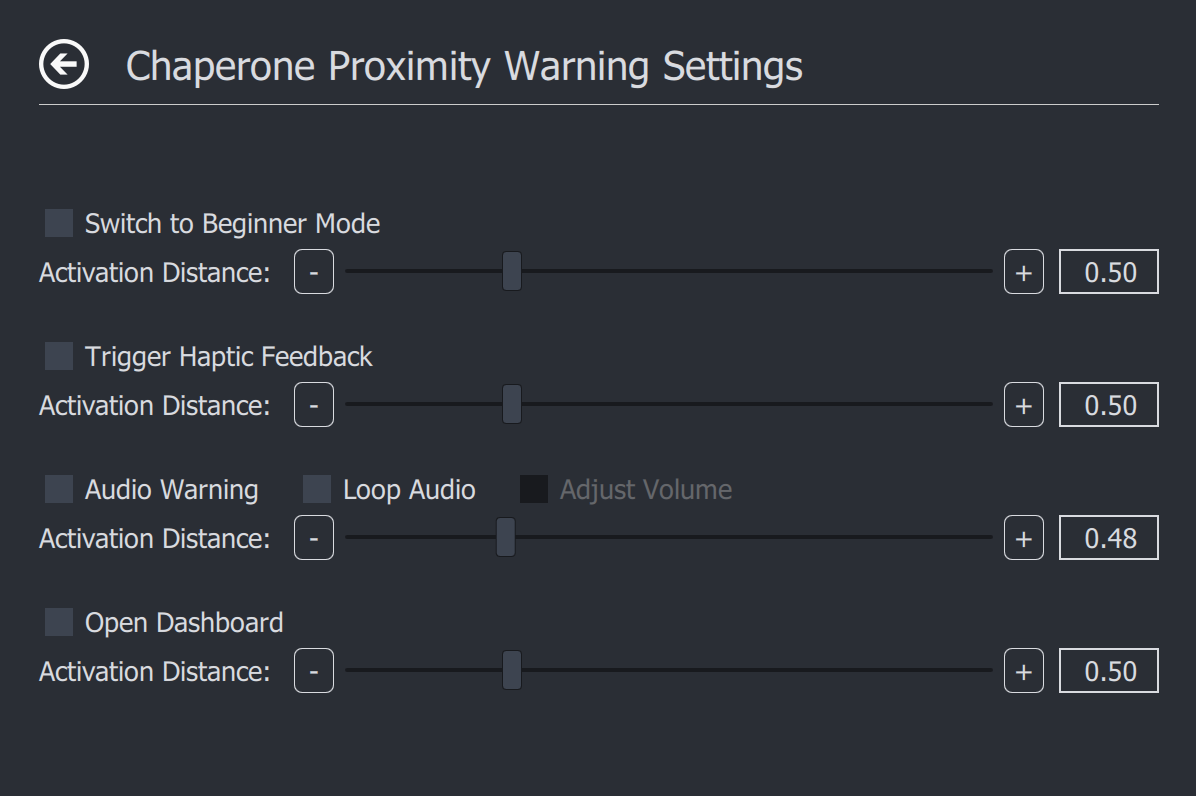Decrease Beginner Mode activation distance with minus

[314, 272]
